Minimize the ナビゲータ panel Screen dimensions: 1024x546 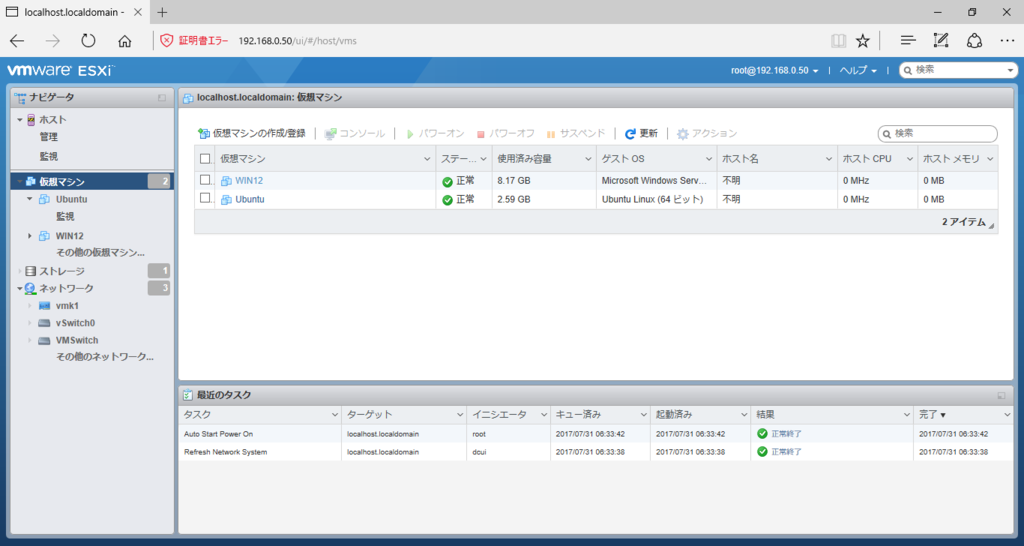pyautogui.click(x=162, y=98)
